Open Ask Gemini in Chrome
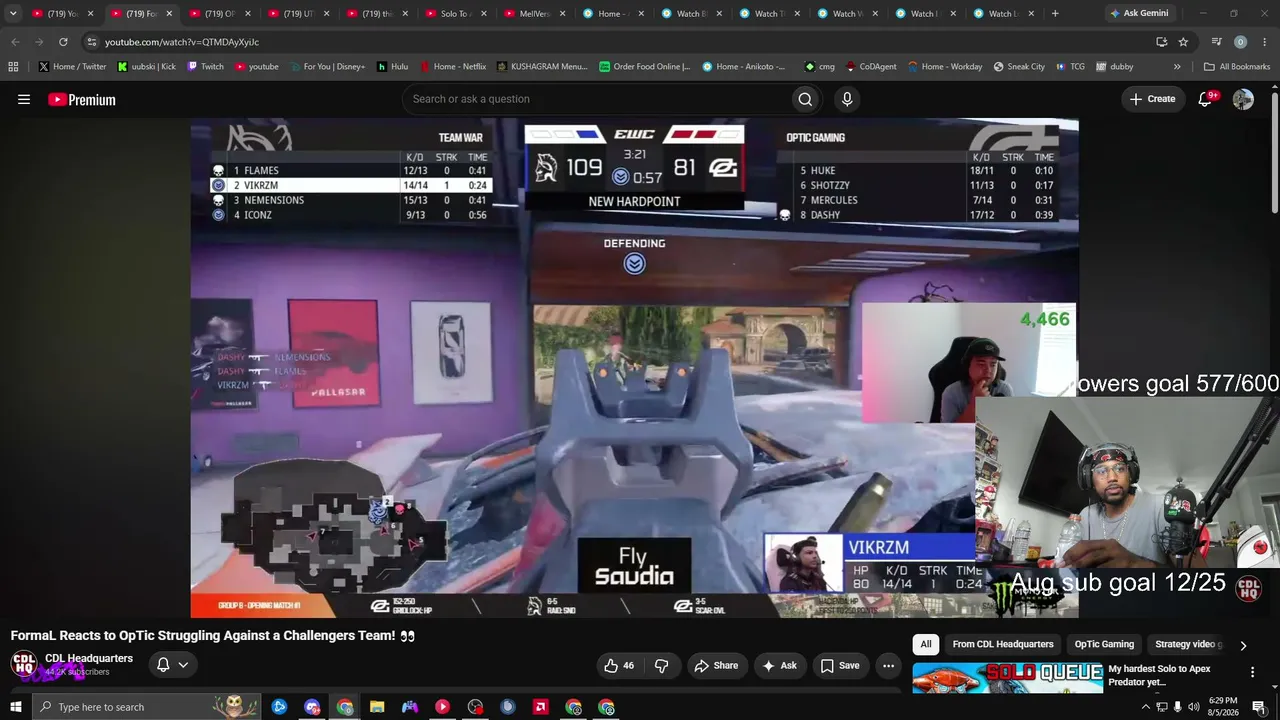The height and width of the screenshot is (720, 1280). tap(1138, 14)
